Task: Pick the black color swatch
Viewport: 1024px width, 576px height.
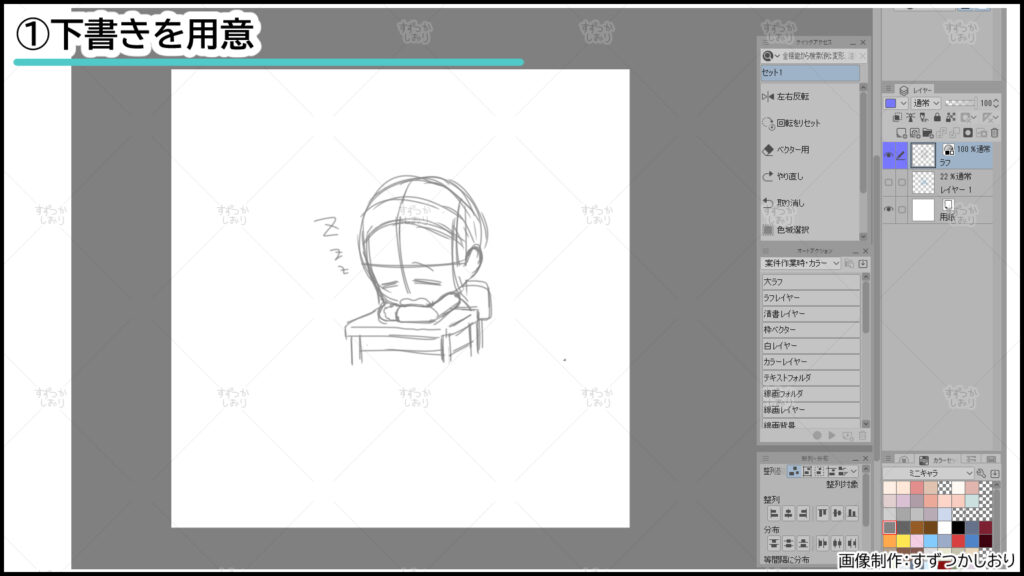Action: 958,528
